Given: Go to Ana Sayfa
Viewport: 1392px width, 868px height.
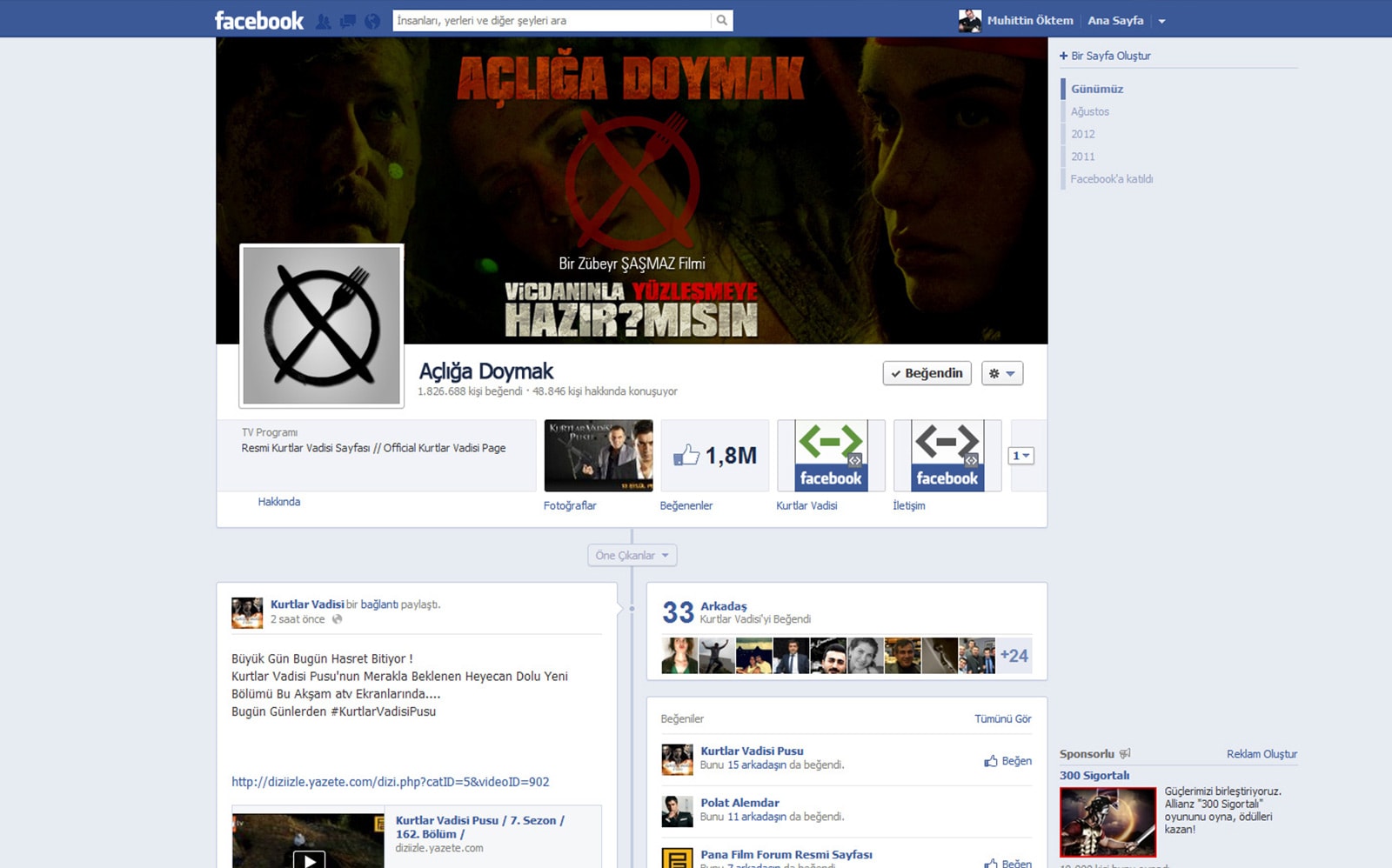Looking at the screenshot, I should pyautogui.click(x=1115, y=21).
